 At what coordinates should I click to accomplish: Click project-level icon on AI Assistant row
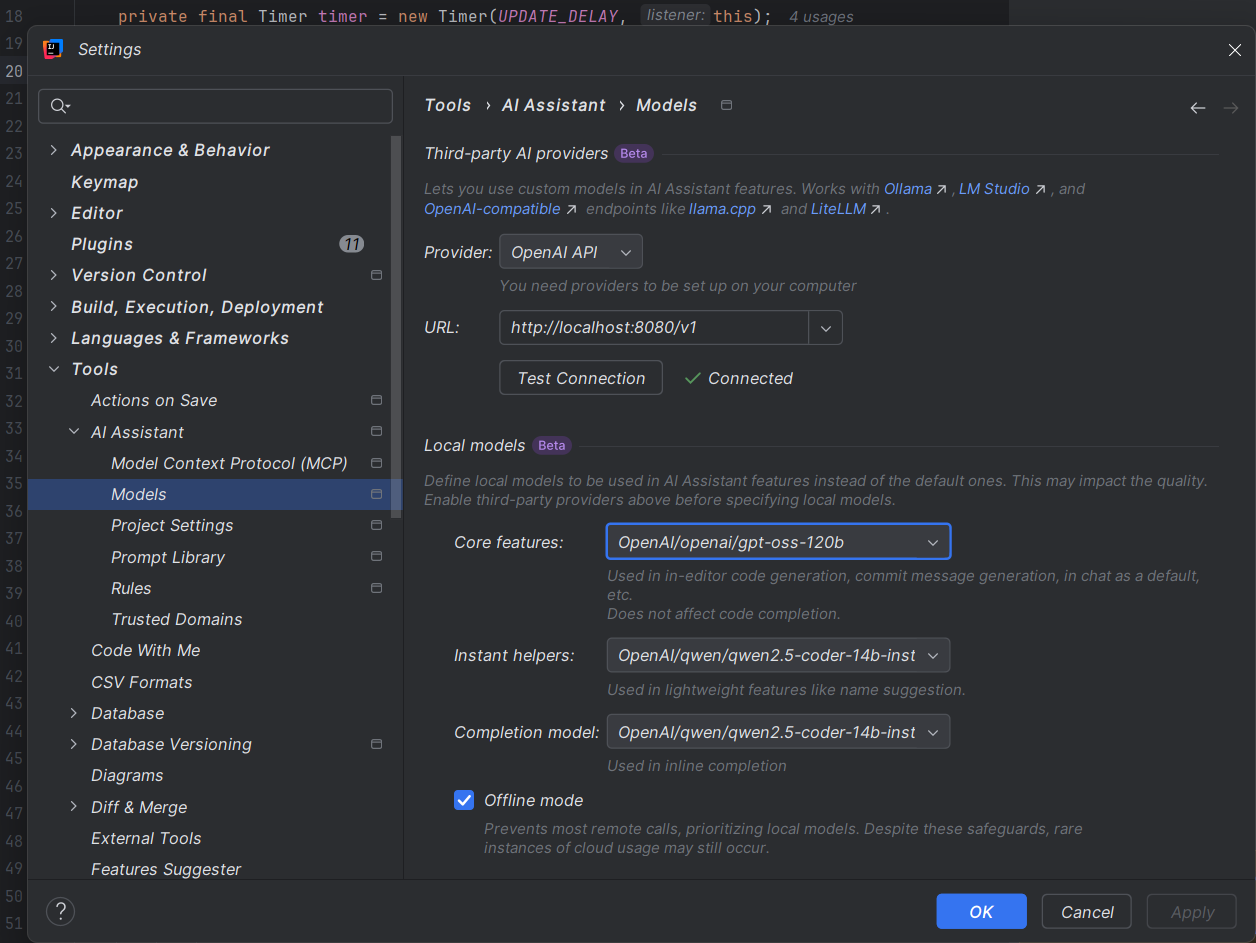click(x=377, y=432)
